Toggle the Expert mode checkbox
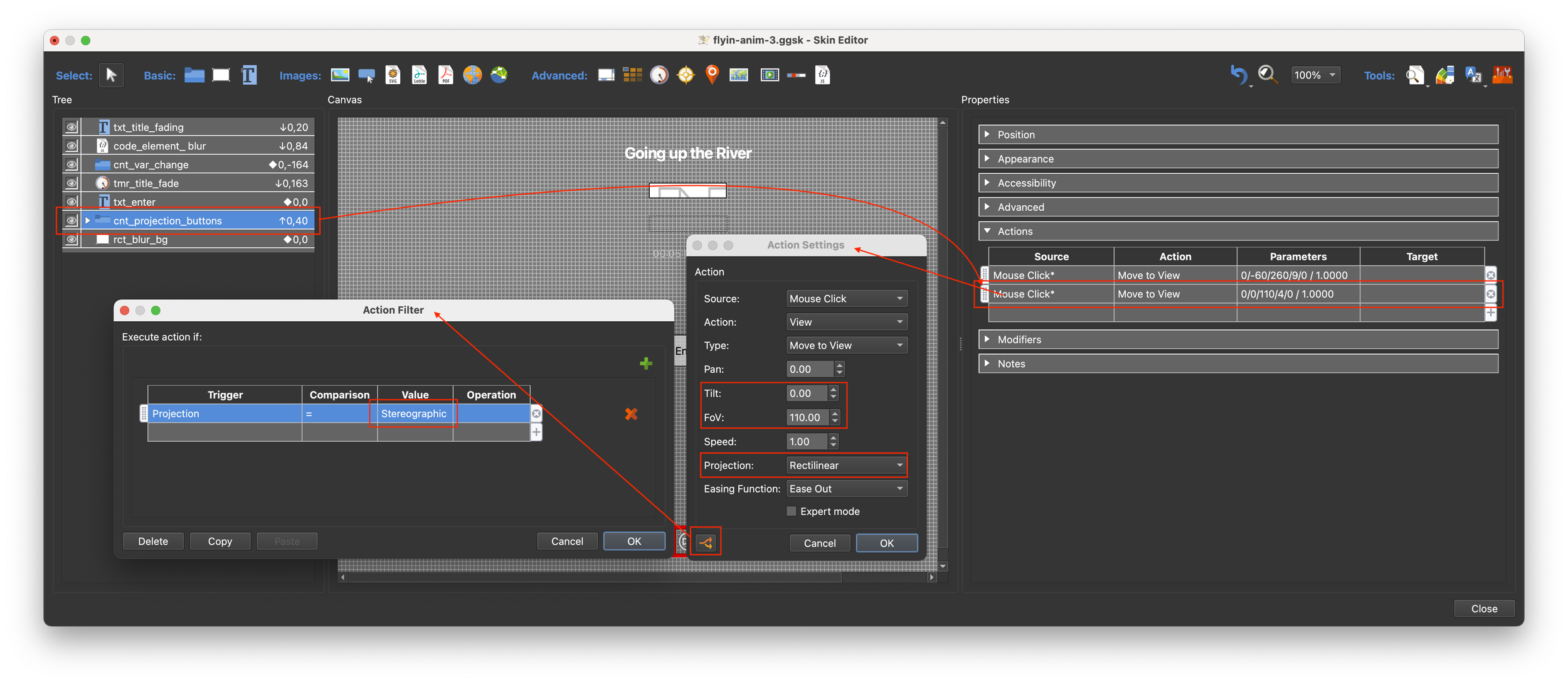 click(x=792, y=511)
